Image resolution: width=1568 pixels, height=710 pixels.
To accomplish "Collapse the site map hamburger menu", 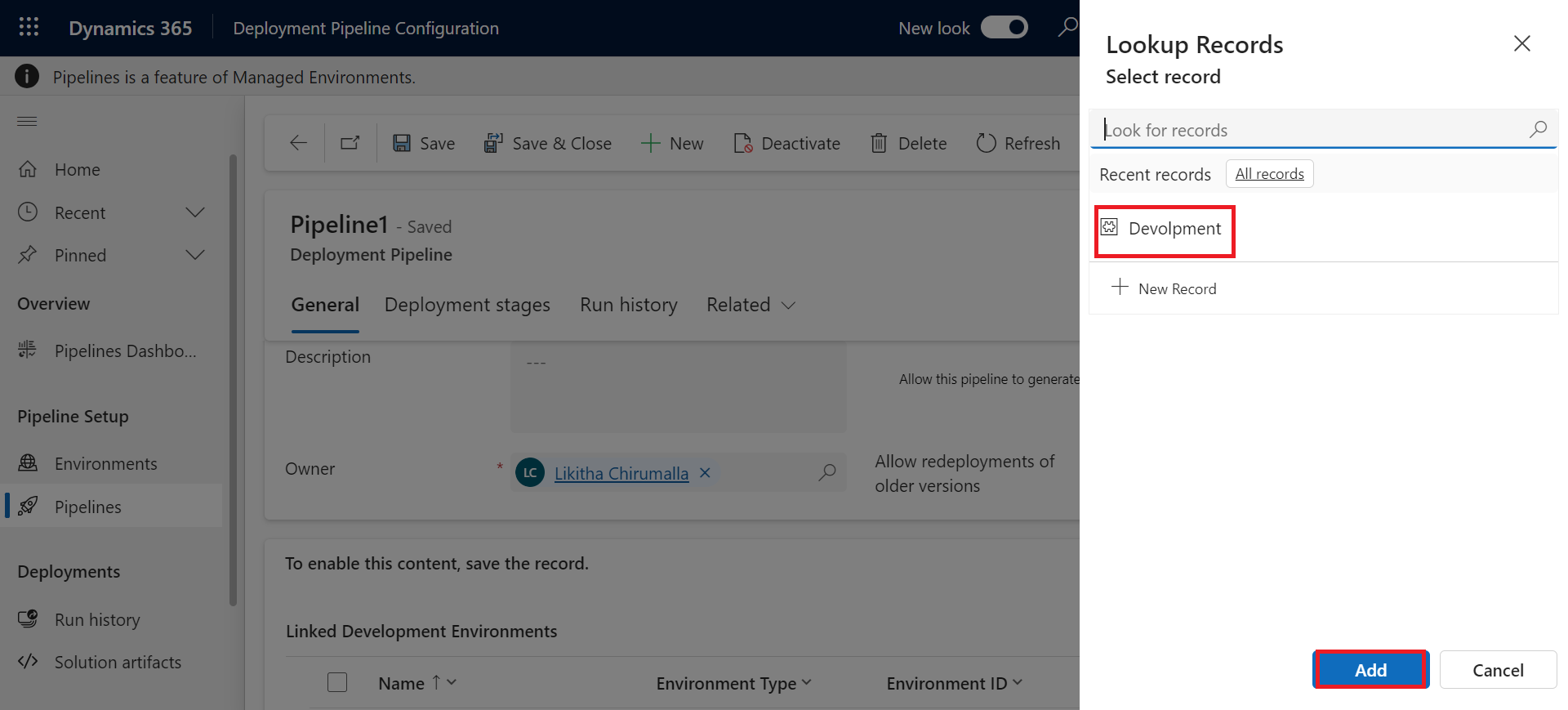I will [27, 121].
